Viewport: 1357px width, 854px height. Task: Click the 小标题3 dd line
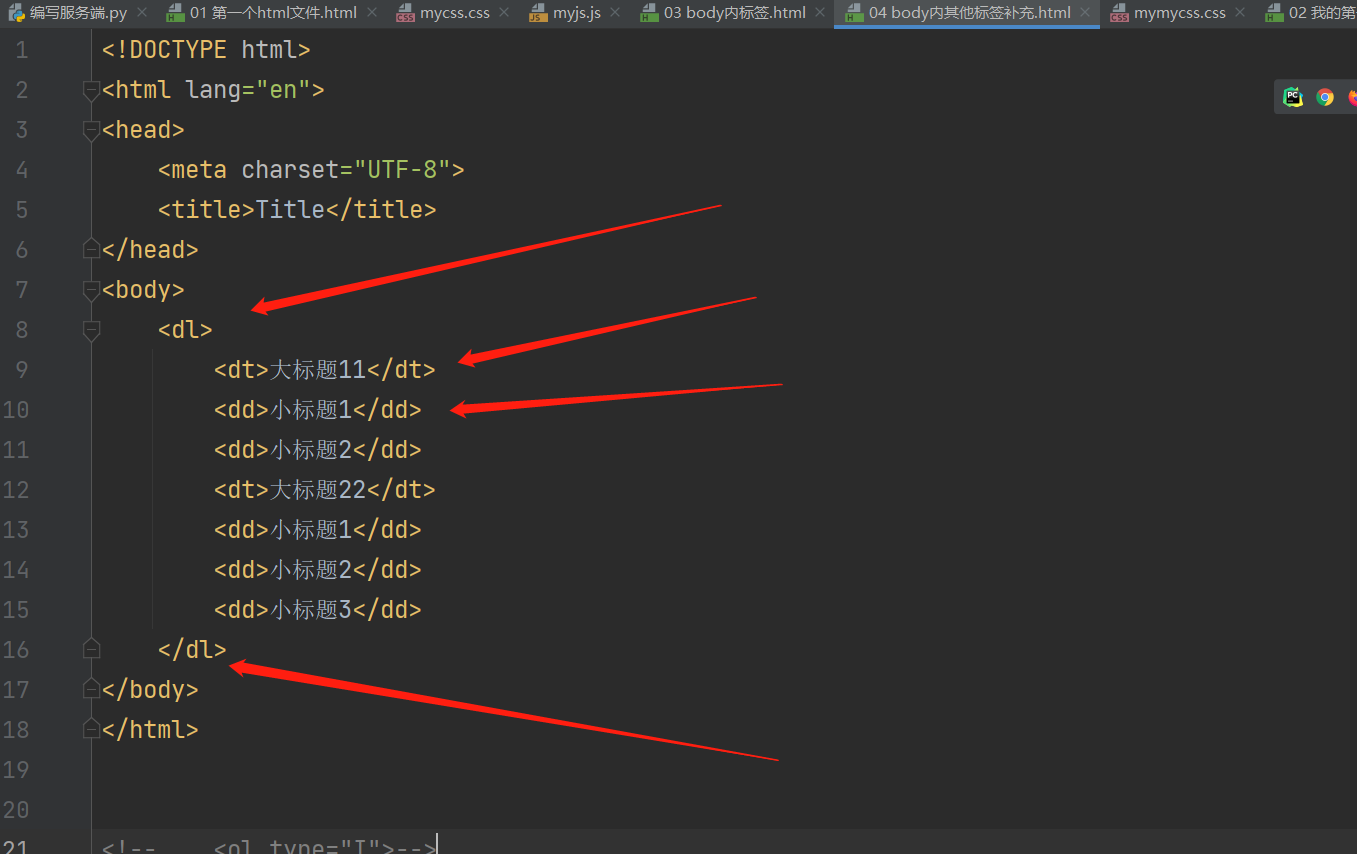[x=318, y=610]
